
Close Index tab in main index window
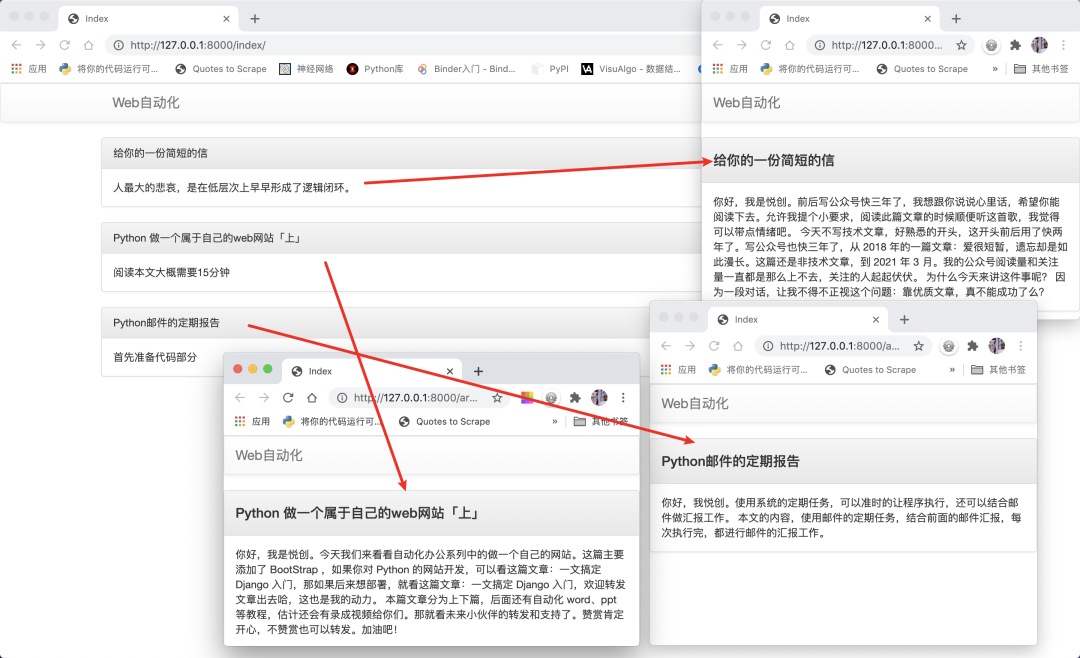click(x=227, y=19)
